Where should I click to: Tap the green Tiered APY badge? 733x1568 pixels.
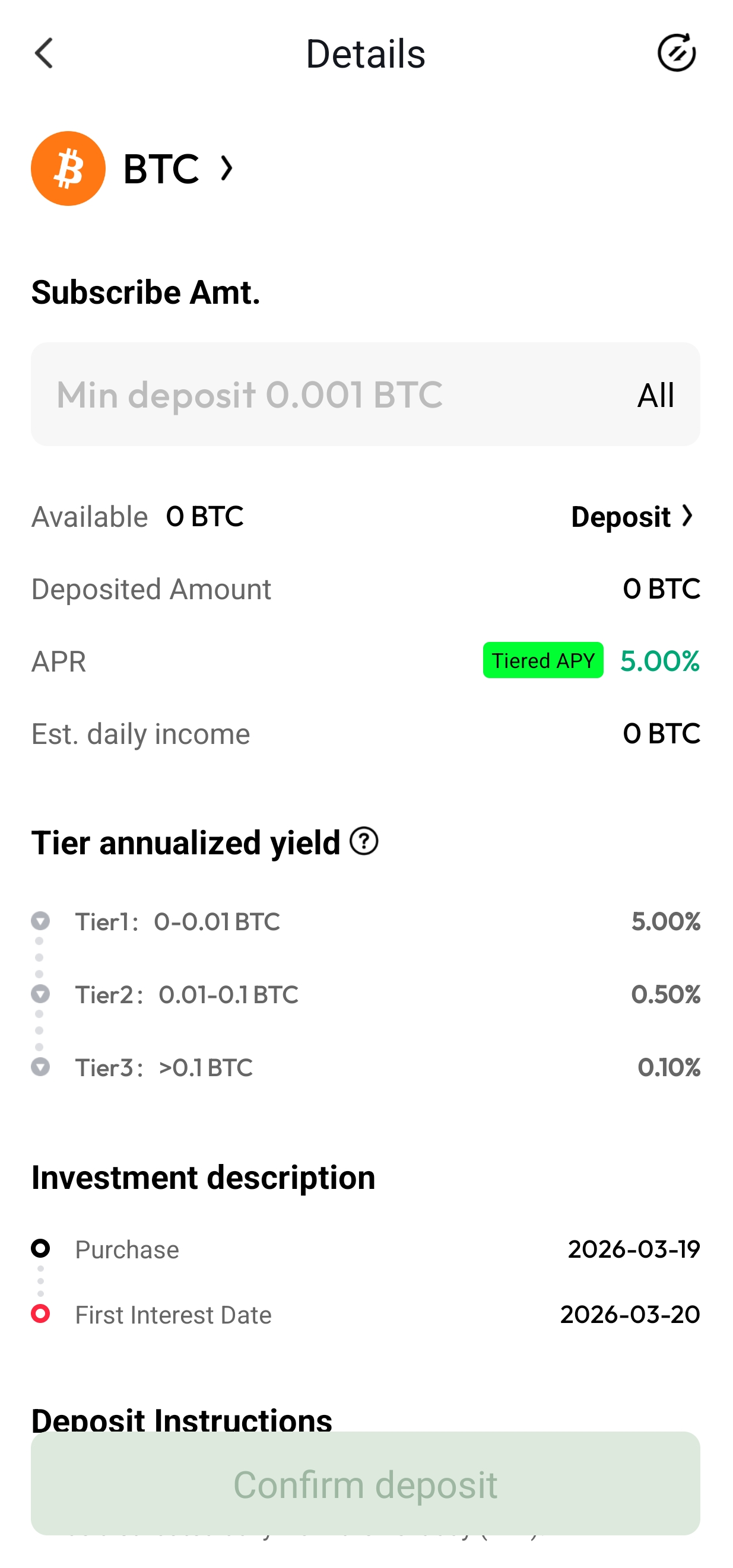[542, 660]
